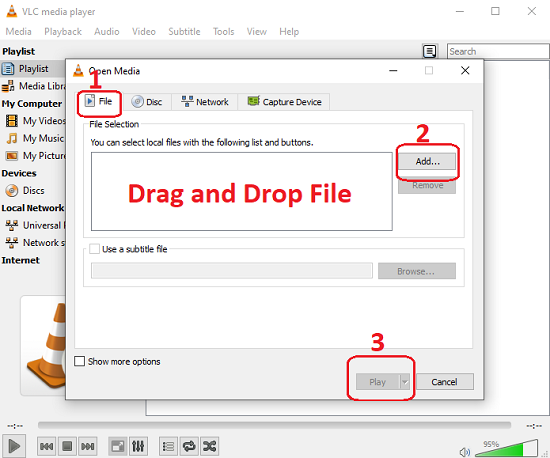Adjust the volume slider at 95%

507,448
